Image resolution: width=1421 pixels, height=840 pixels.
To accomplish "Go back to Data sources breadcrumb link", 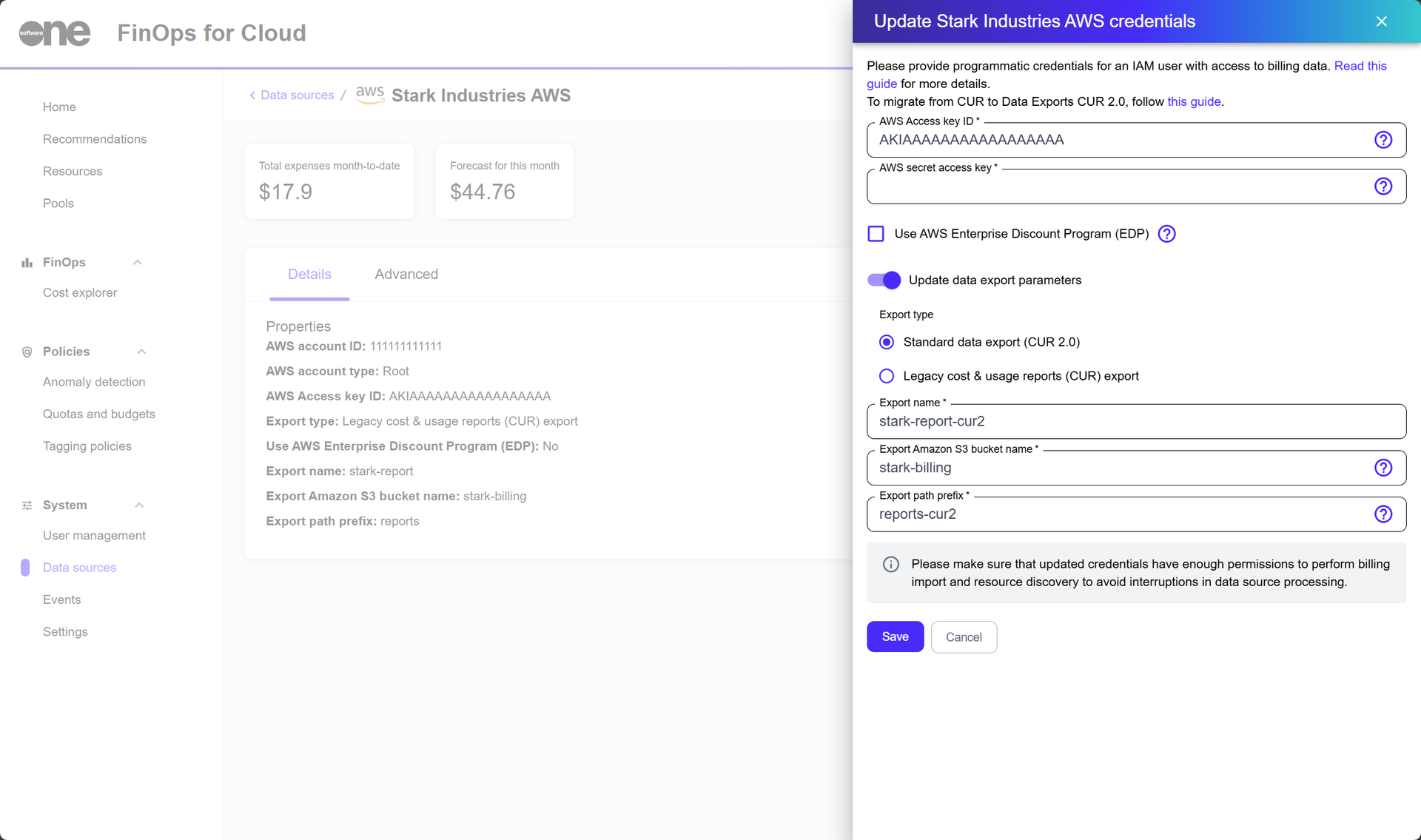I will (297, 95).
